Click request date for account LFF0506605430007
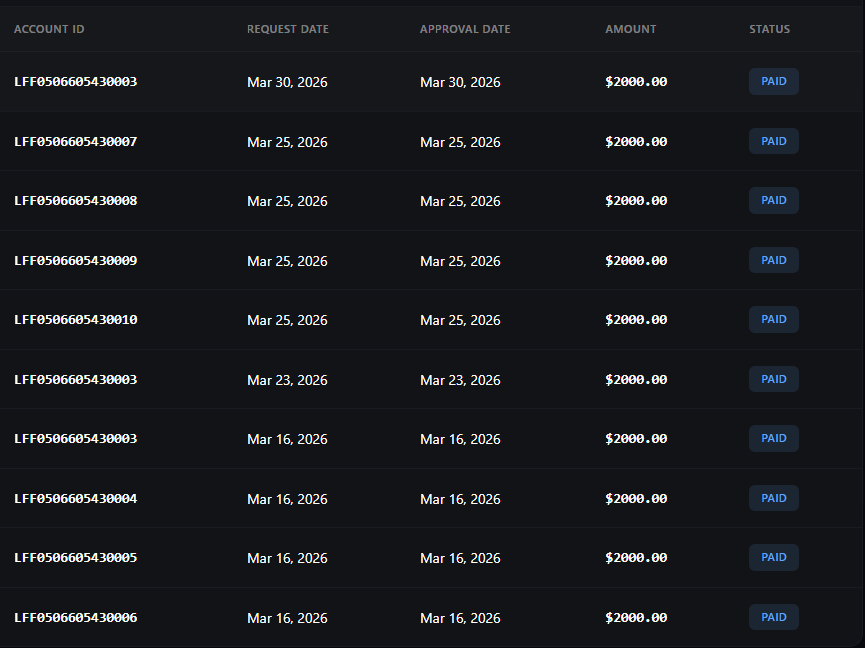Screen dimensions: 865x648 (x=287, y=142)
